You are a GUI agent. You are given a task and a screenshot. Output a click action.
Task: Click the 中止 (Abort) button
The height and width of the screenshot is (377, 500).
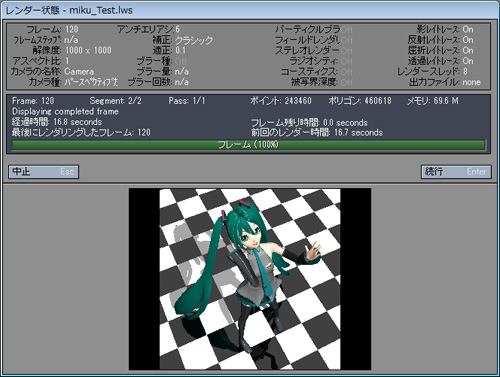[44, 172]
